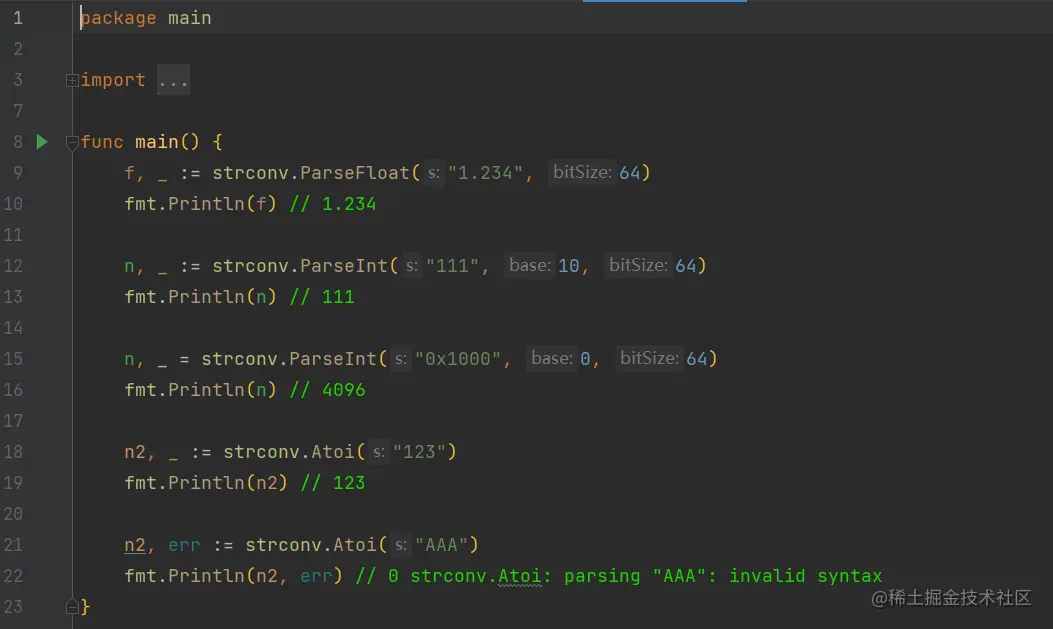Click the string "AAA" argument on line 21
Image resolution: width=1053 pixels, height=629 pixels.
441,544
